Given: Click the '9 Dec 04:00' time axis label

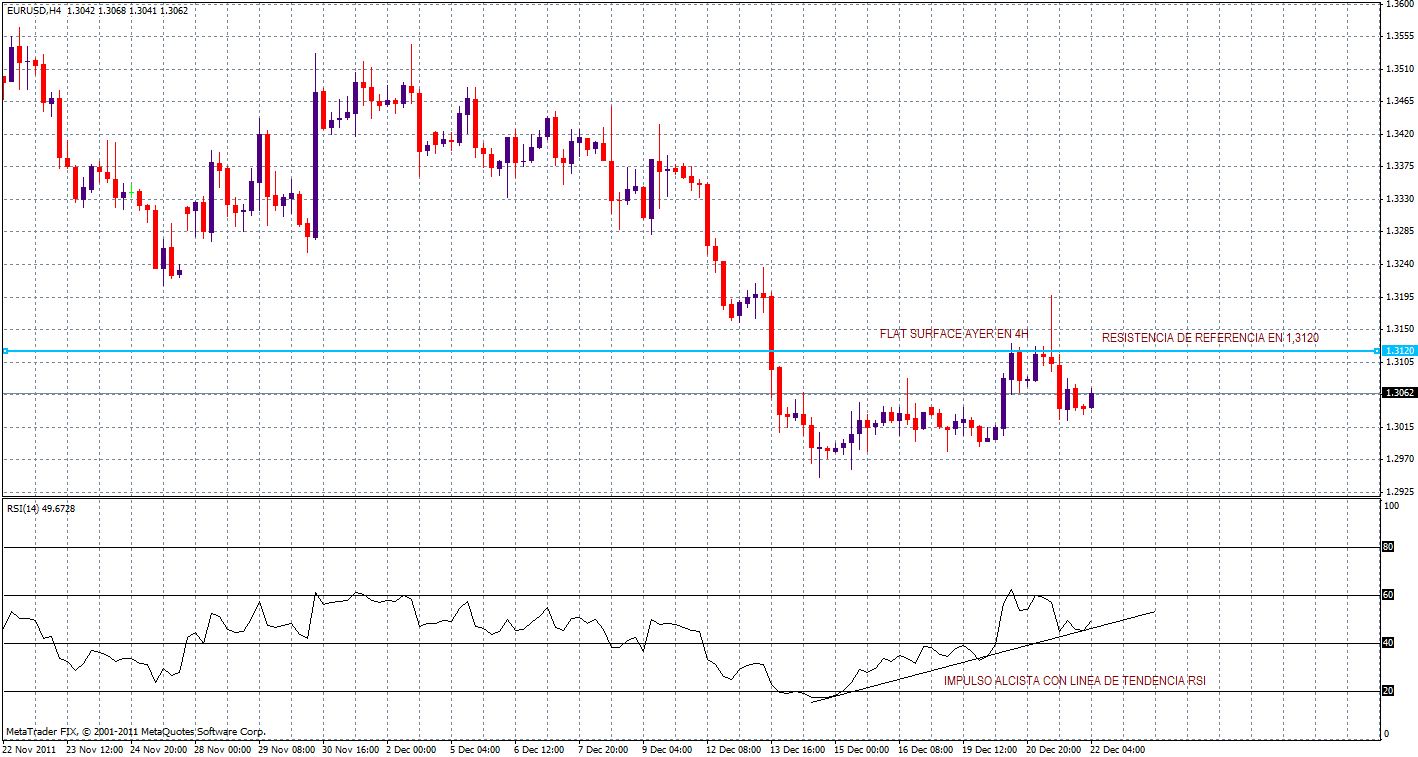Looking at the screenshot, I should [666, 749].
